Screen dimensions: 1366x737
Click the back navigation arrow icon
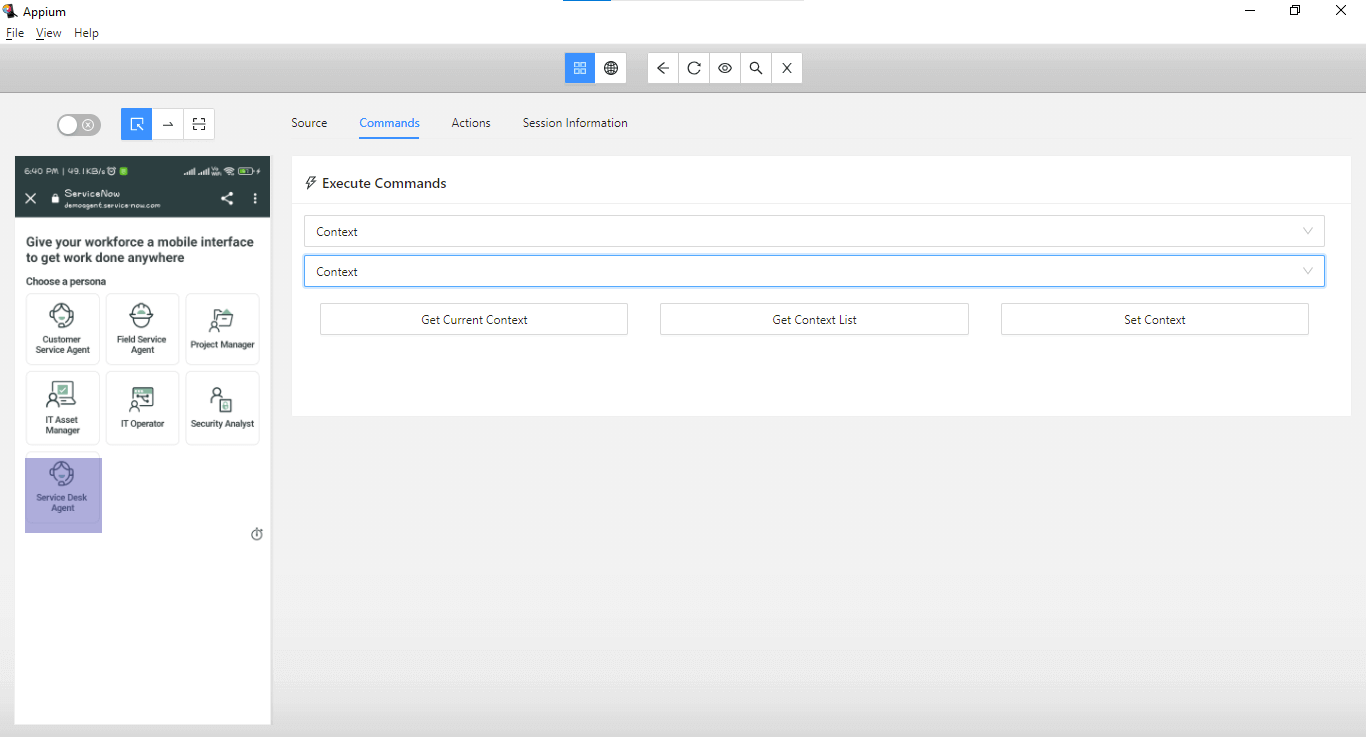pos(662,68)
